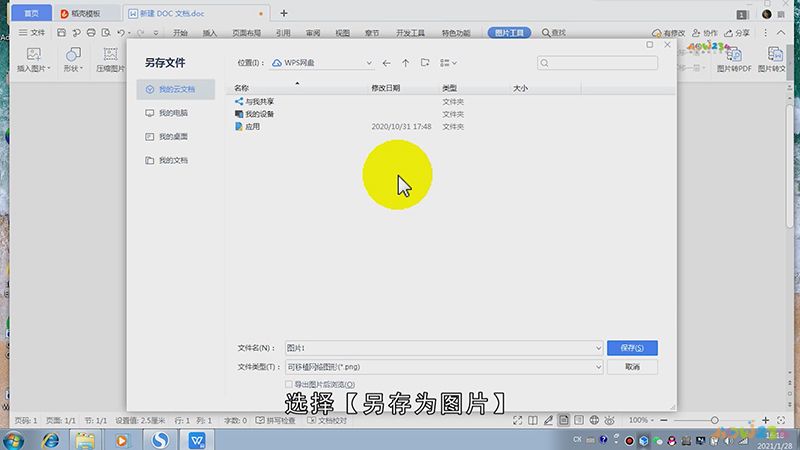Open the 文件 menu

(x=32, y=33)
